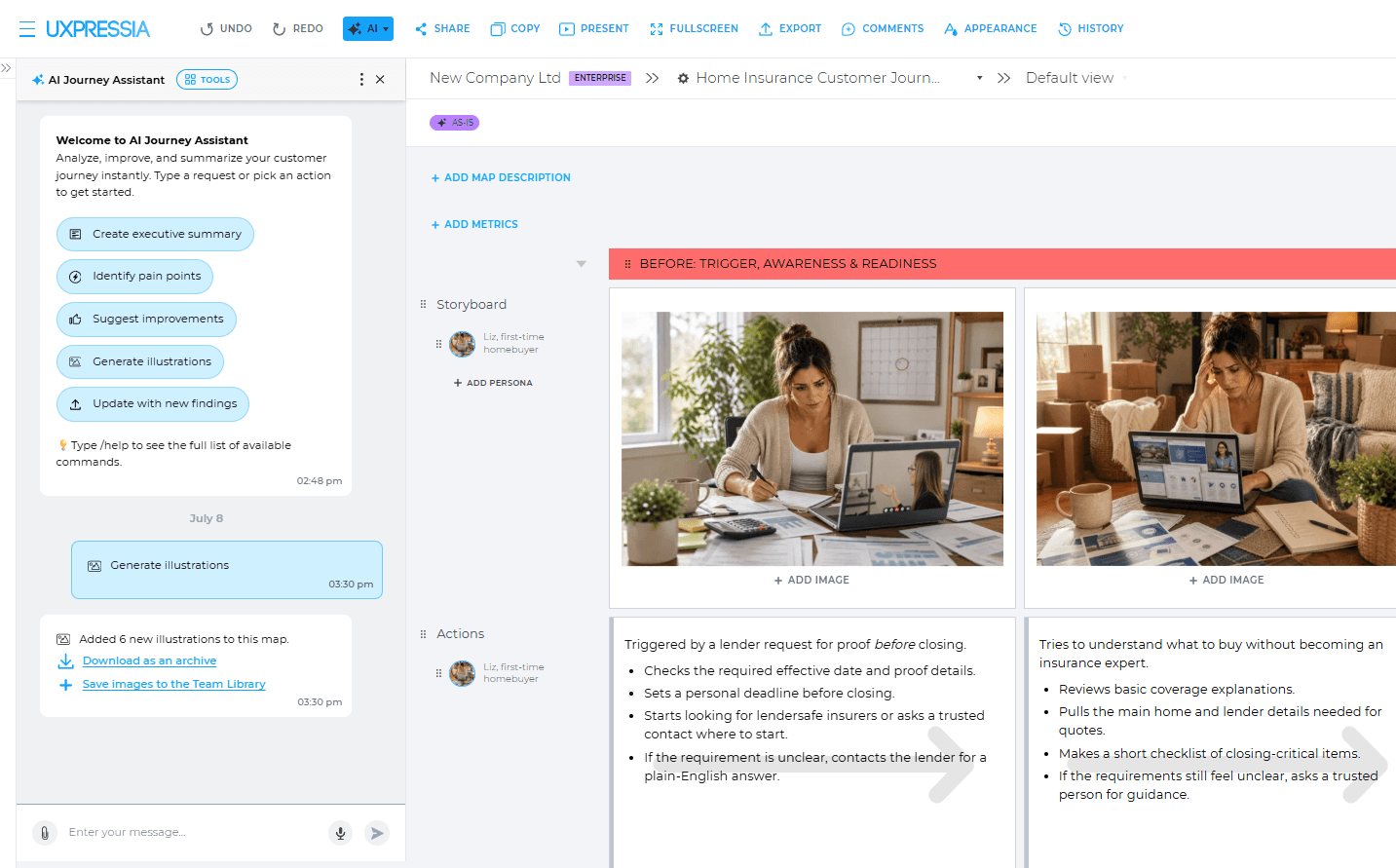Image resolution: width=1396 pixels, height=868 pixels.
Task: Export the journey map
Action: pos(790,29)
